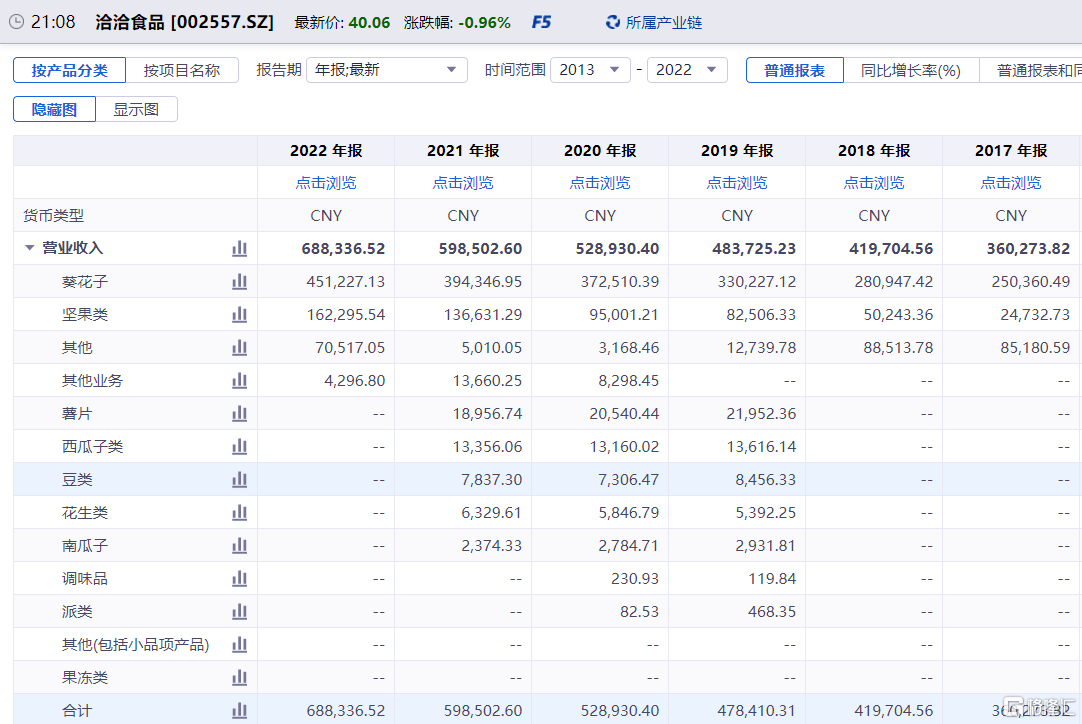The image size is (1082, 724).
Task: Click the 2021 年报 column header
Action: pyautogui.click(x=463, y=150)
